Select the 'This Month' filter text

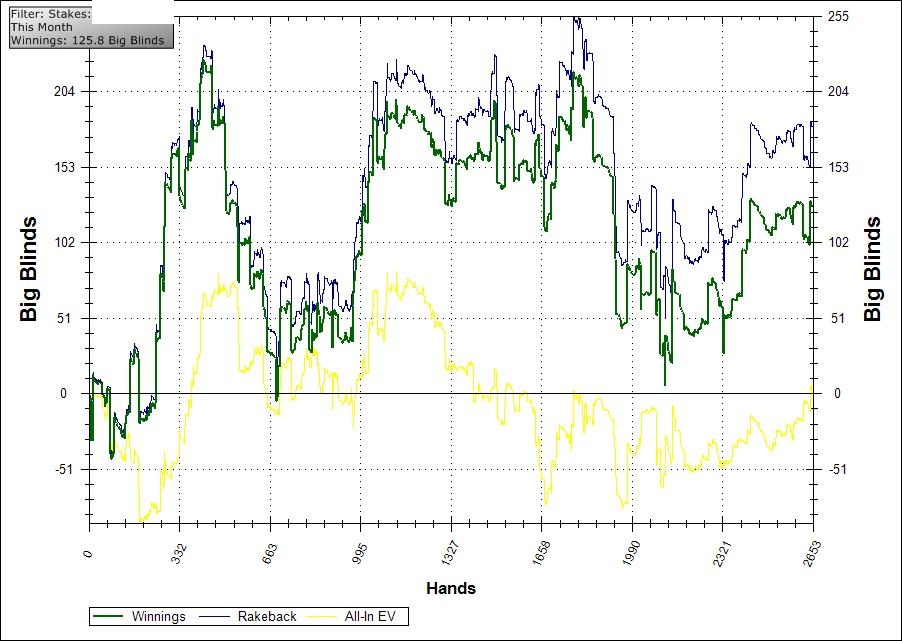[42, 27]
